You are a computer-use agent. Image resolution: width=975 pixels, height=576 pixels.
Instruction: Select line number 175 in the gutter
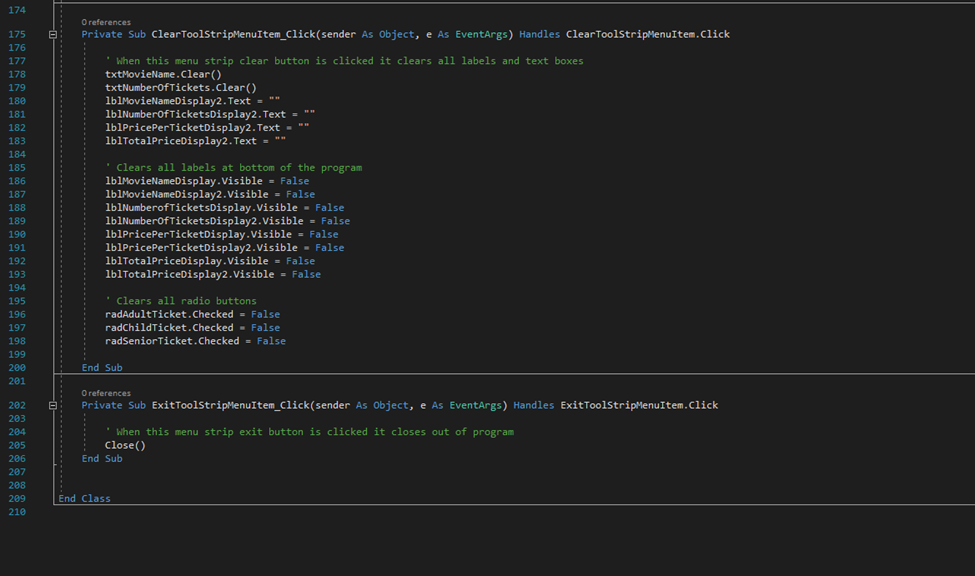tap(17, 33)
